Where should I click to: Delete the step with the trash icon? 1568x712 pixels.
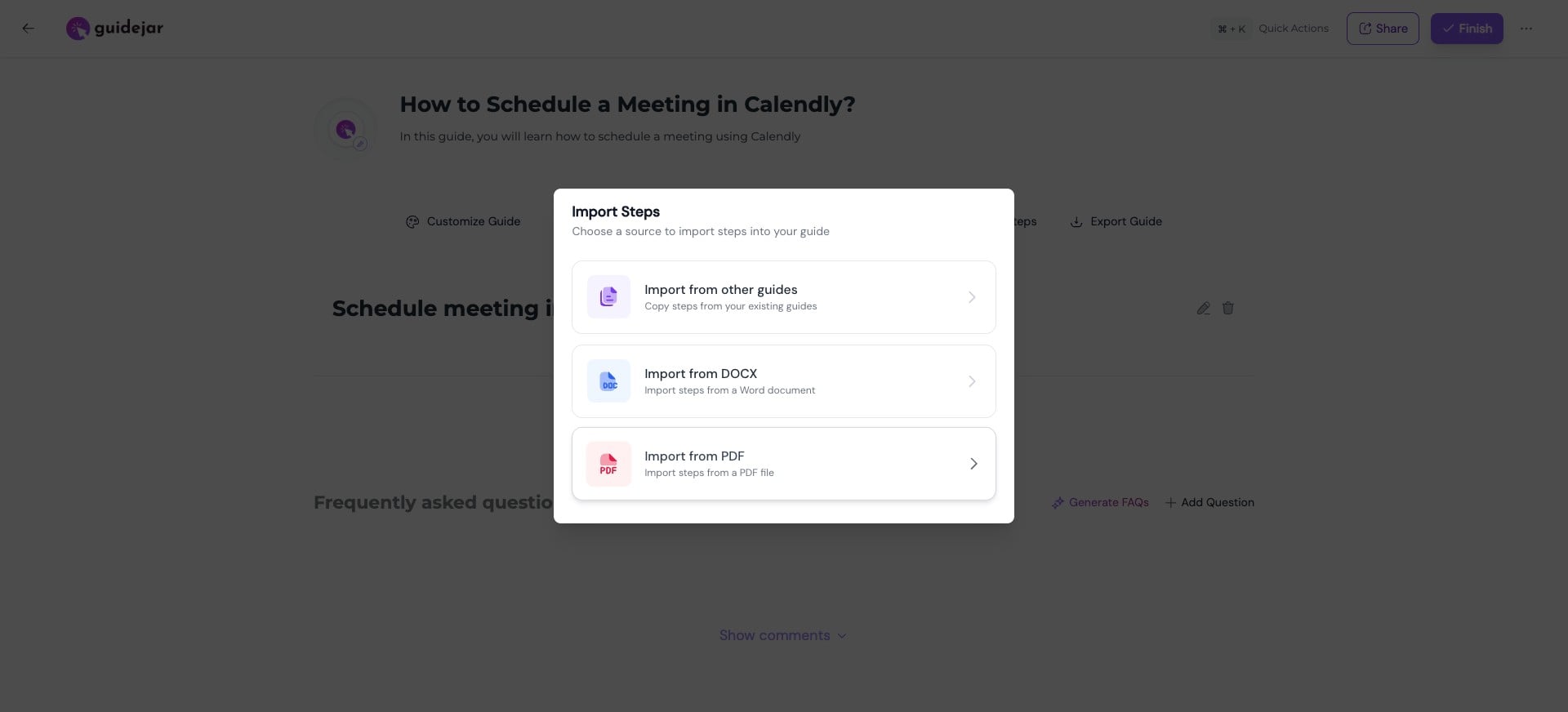(x=1227, y=309)
